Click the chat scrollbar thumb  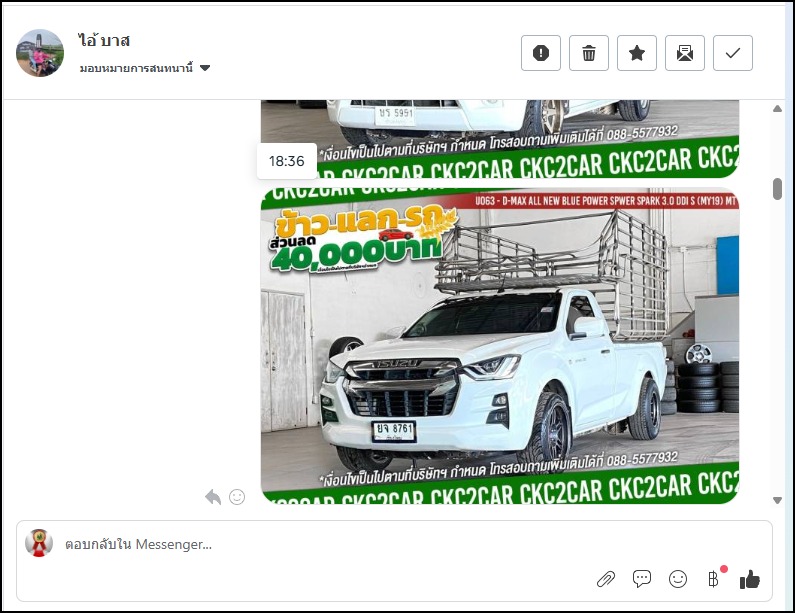777,189
